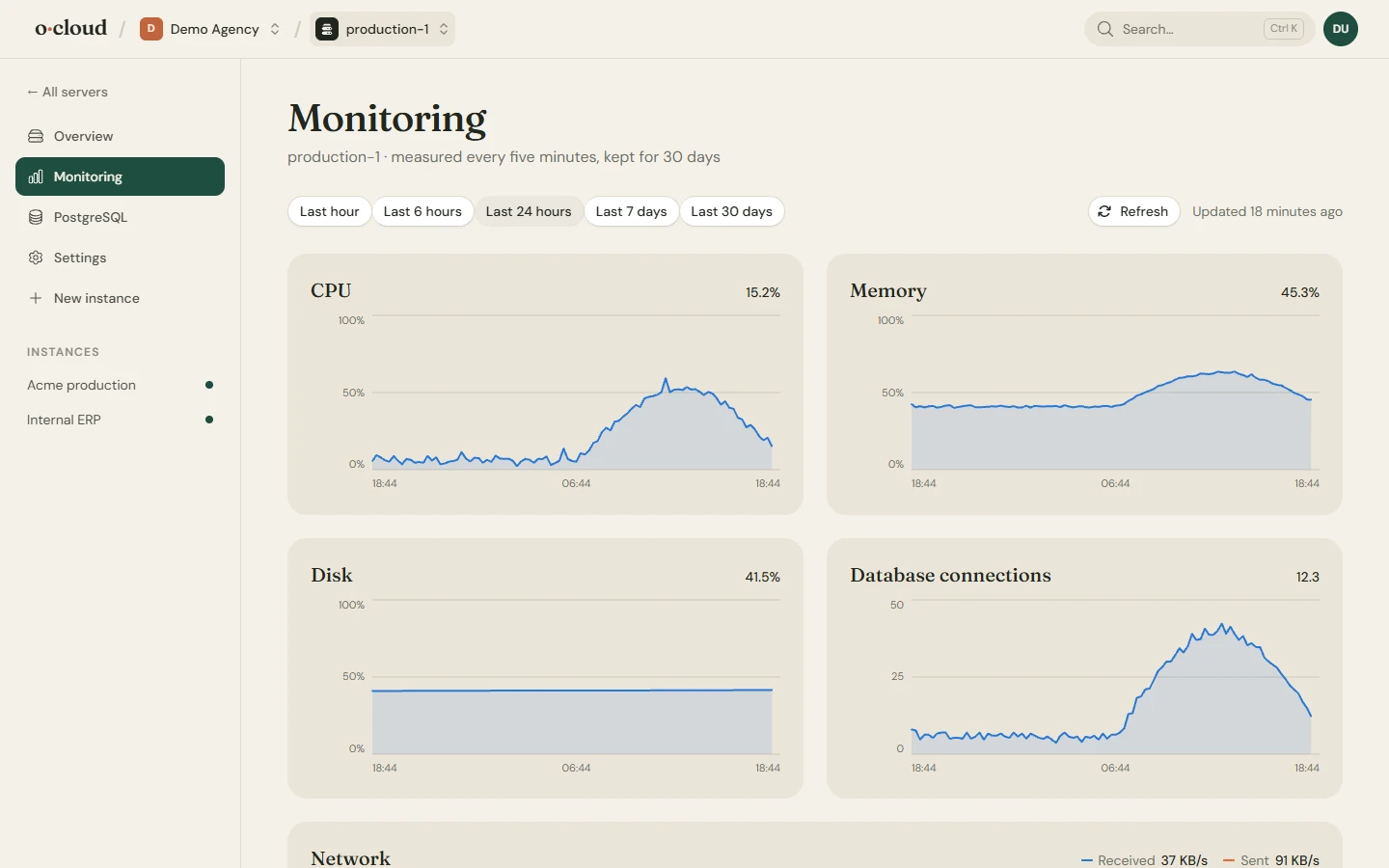Open the Monitoring sidebar item

tap(120, 176)
